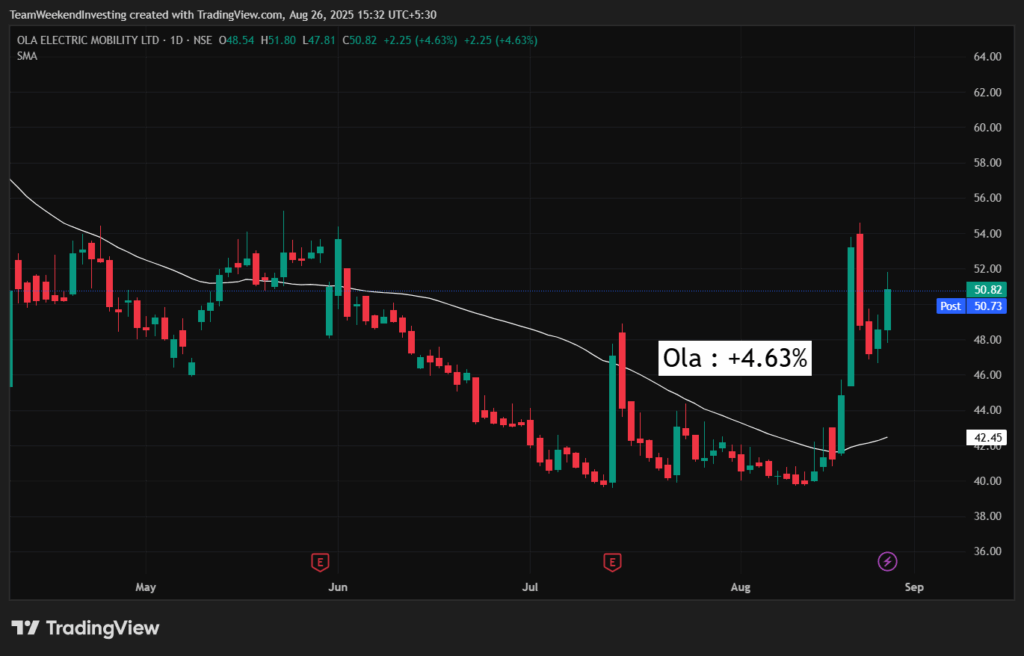The height and width of the screenshot is (656, 1024).
Task: Click the green 50.82 current price label
Action: point(986,289)
